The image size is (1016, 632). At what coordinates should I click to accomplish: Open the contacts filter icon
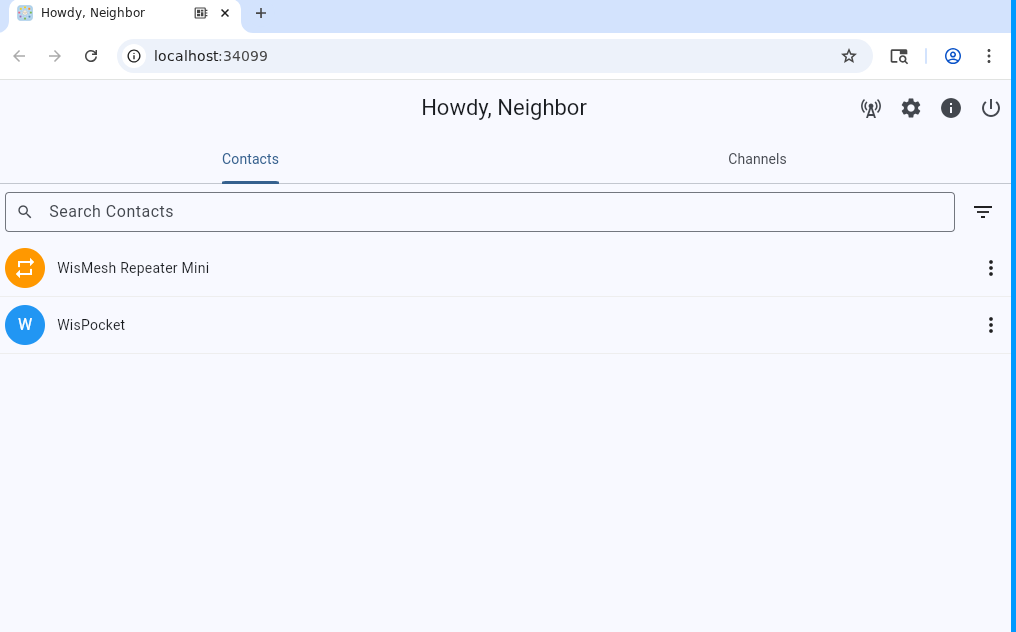pyautogui.click(x=983, y=212)
